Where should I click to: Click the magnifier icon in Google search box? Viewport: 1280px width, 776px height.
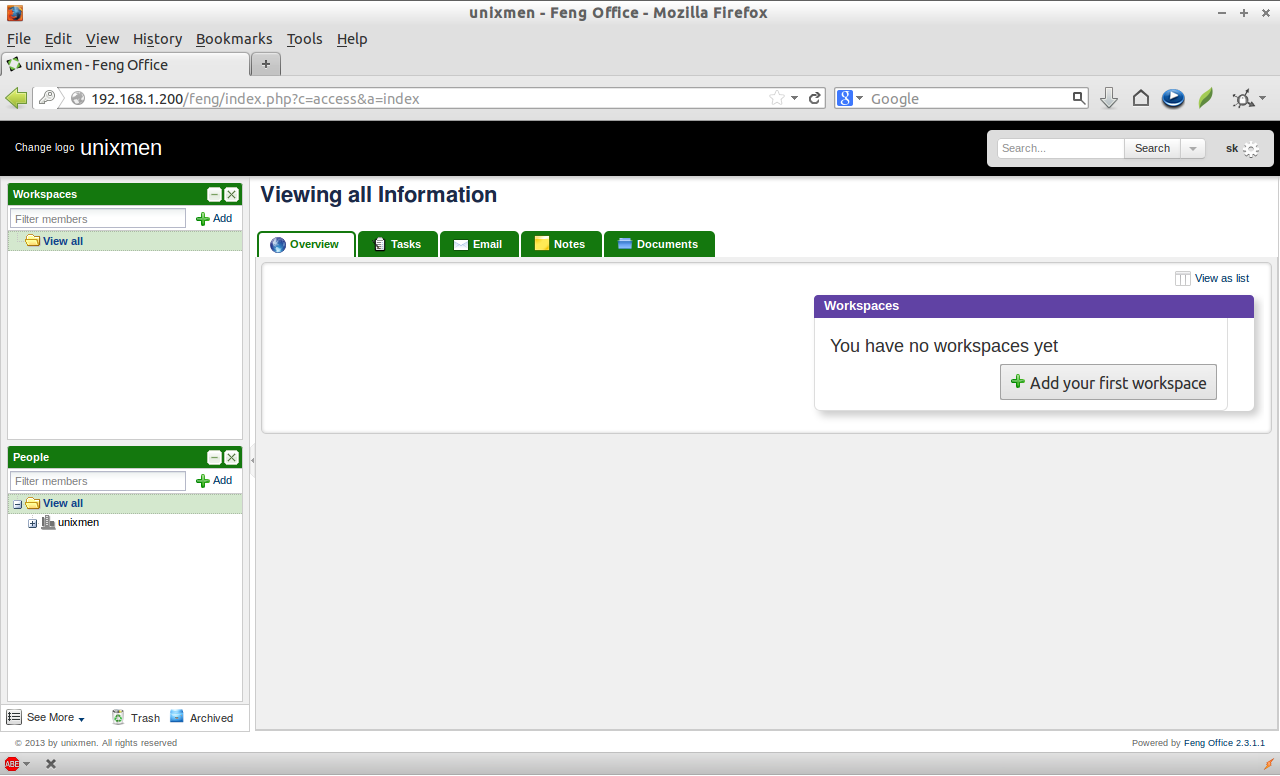(1079, 98)
